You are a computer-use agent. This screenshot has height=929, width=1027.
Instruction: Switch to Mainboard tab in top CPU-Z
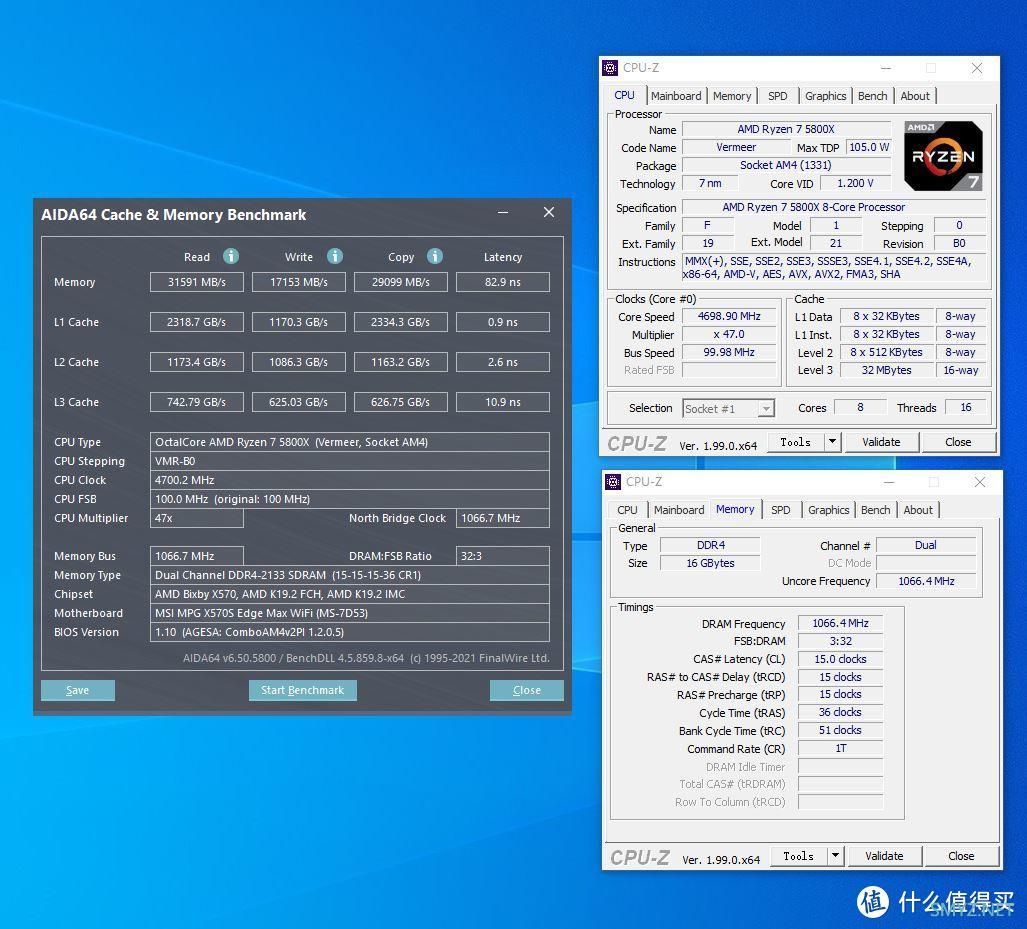click(676, 96)
